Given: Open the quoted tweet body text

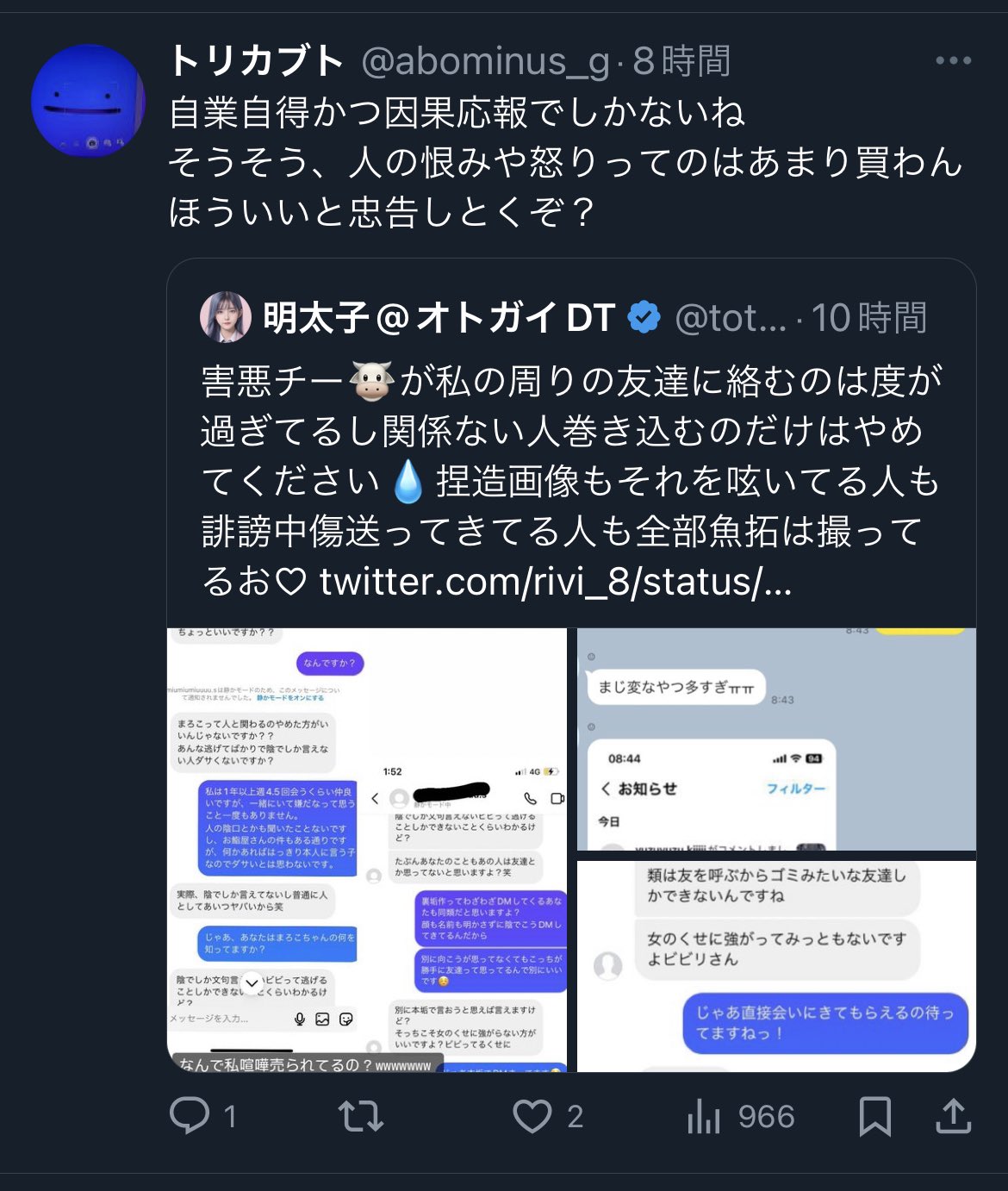Looking at the screenshot, I should click(571, 481).
